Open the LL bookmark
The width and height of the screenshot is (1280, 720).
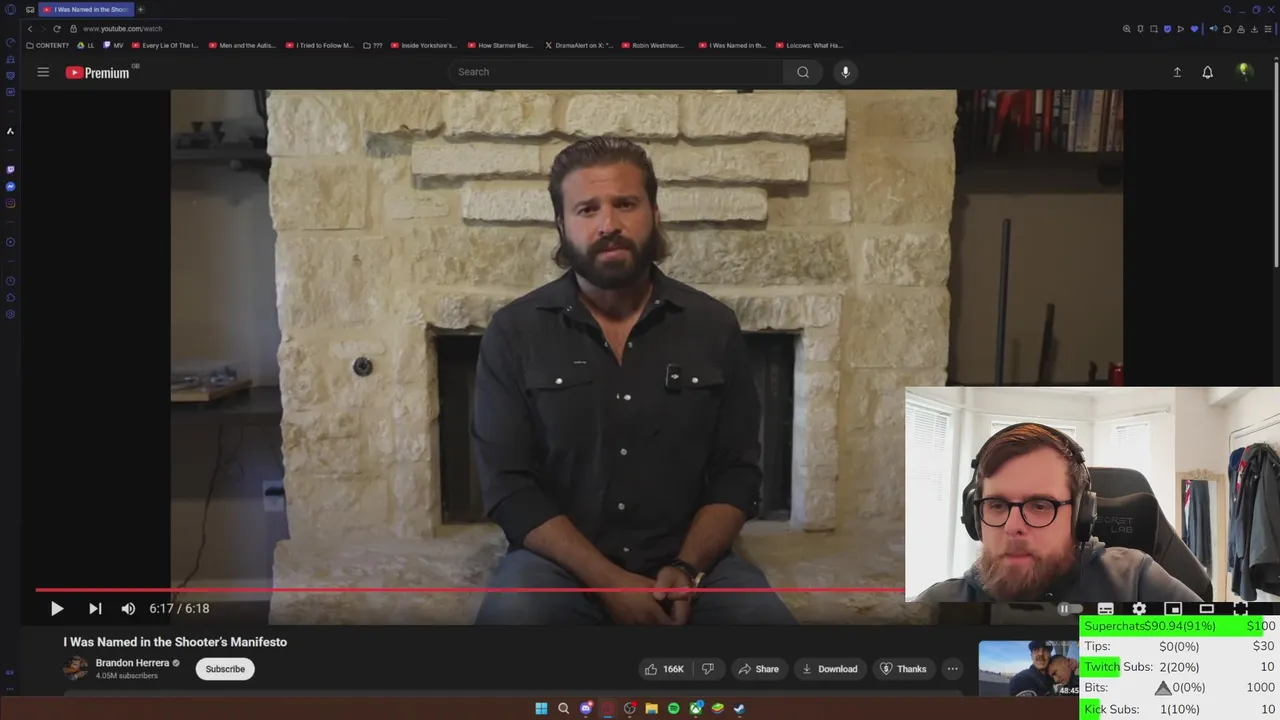86,45
